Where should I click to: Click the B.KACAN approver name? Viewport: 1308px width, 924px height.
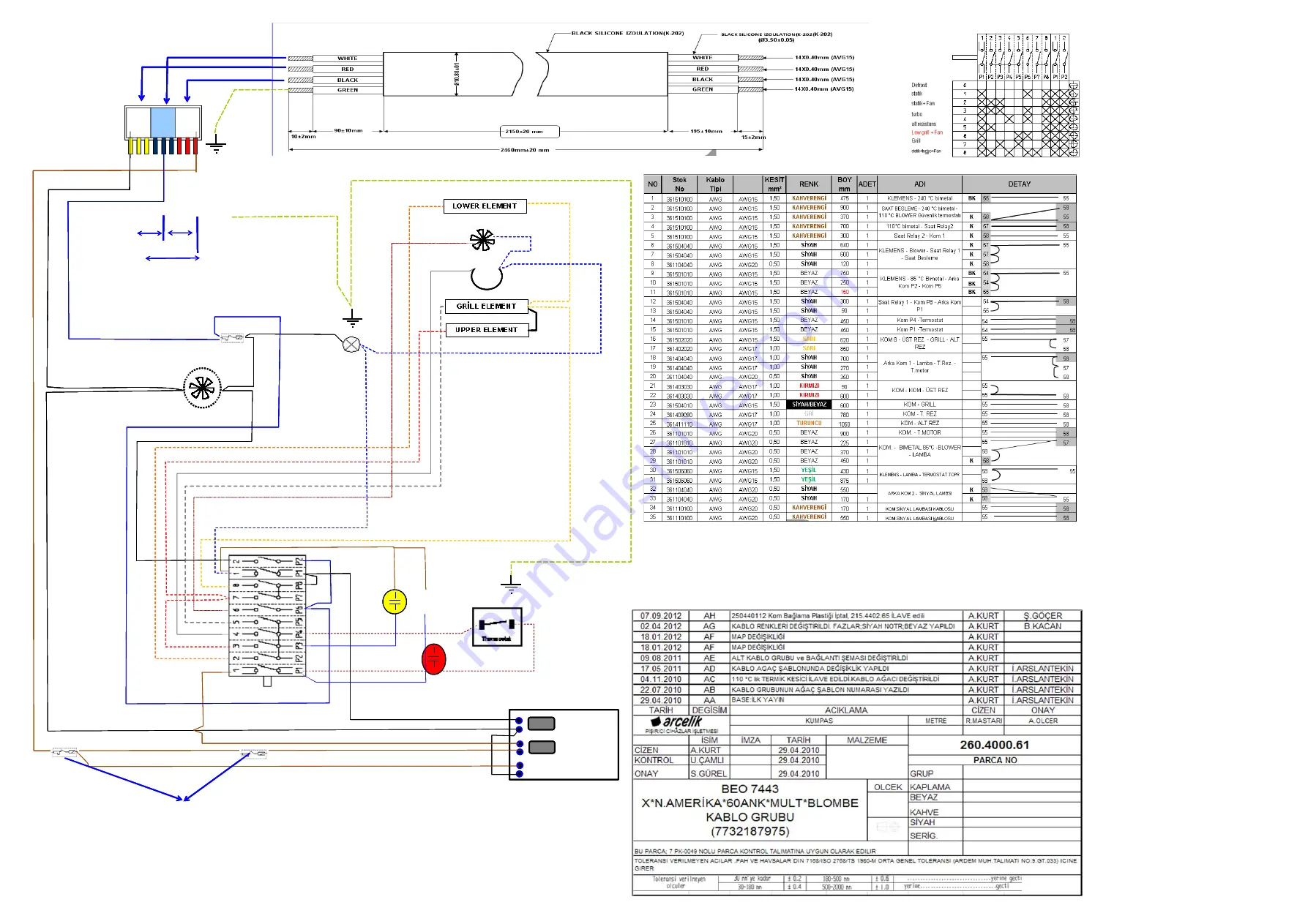tap(1042, 626)
